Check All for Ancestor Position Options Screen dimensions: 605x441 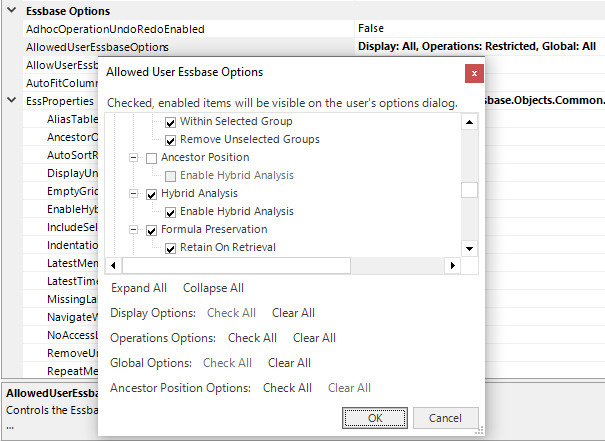[x=287, y=388]
